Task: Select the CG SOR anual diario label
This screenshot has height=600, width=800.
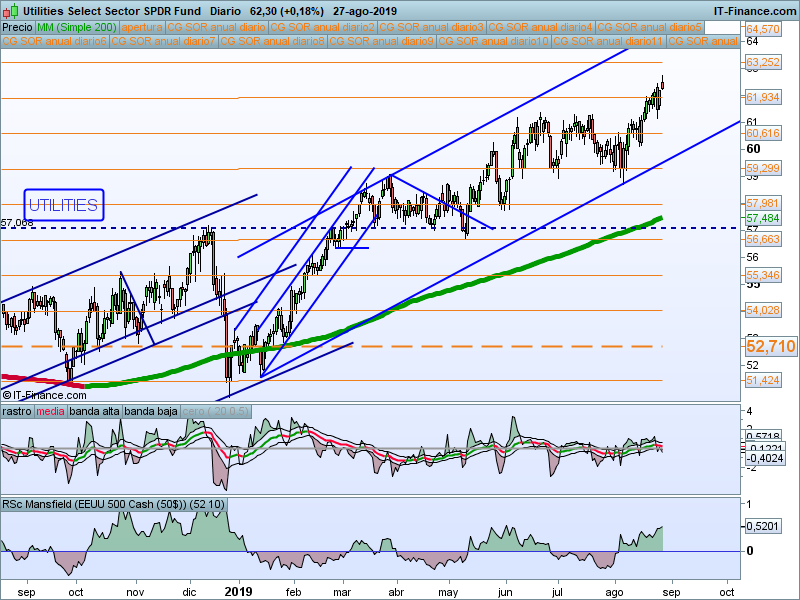Action: [x=216, y=27]
